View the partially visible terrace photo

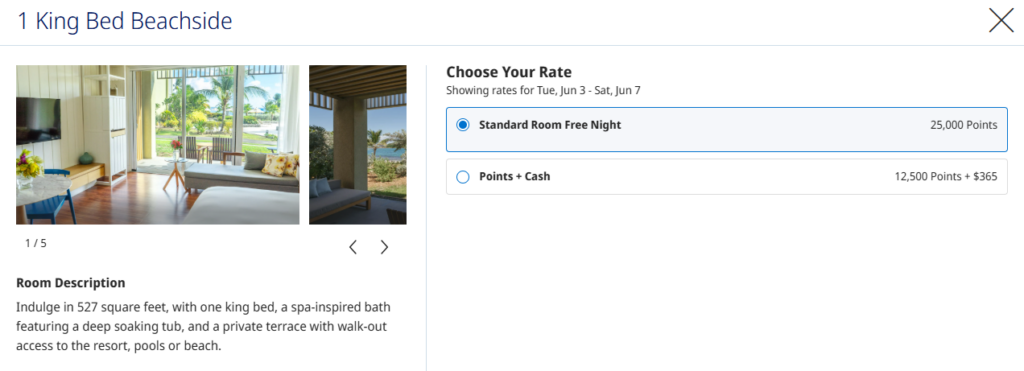[x=358, y=144]
